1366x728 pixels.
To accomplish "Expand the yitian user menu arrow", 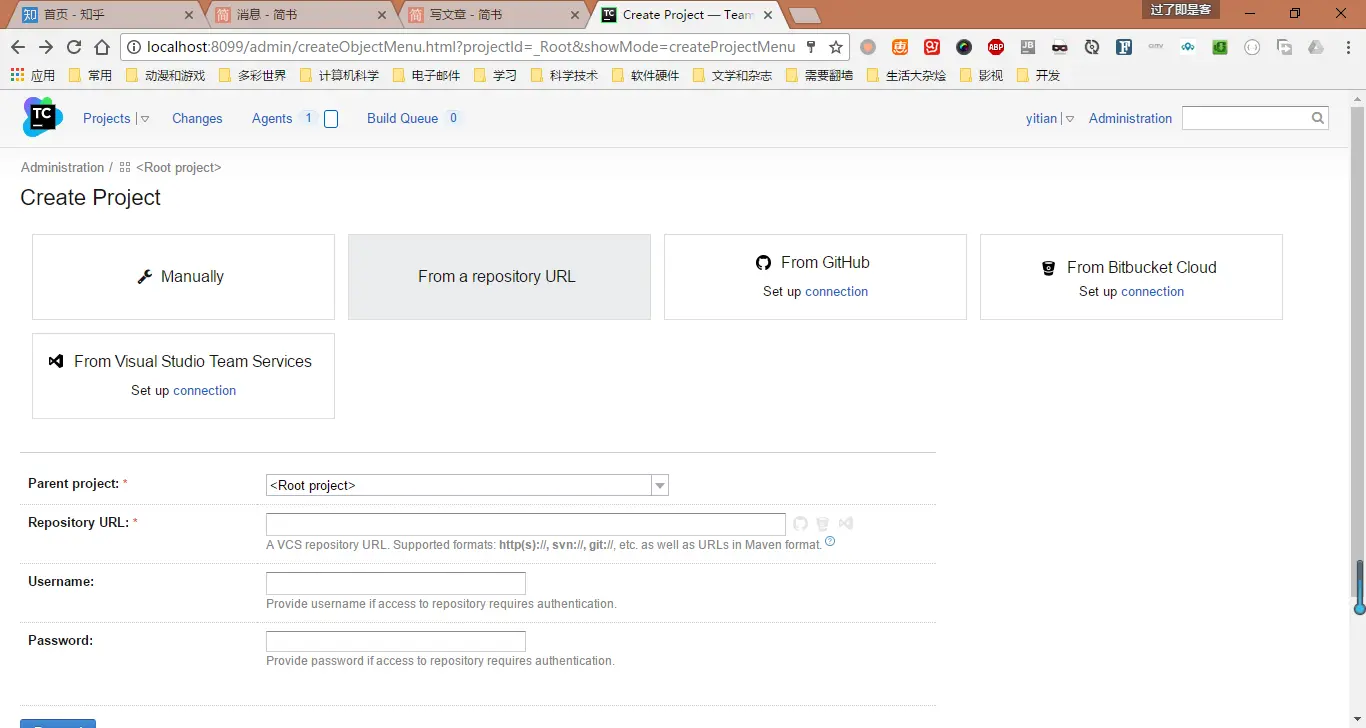I will tap(1069, 119).
